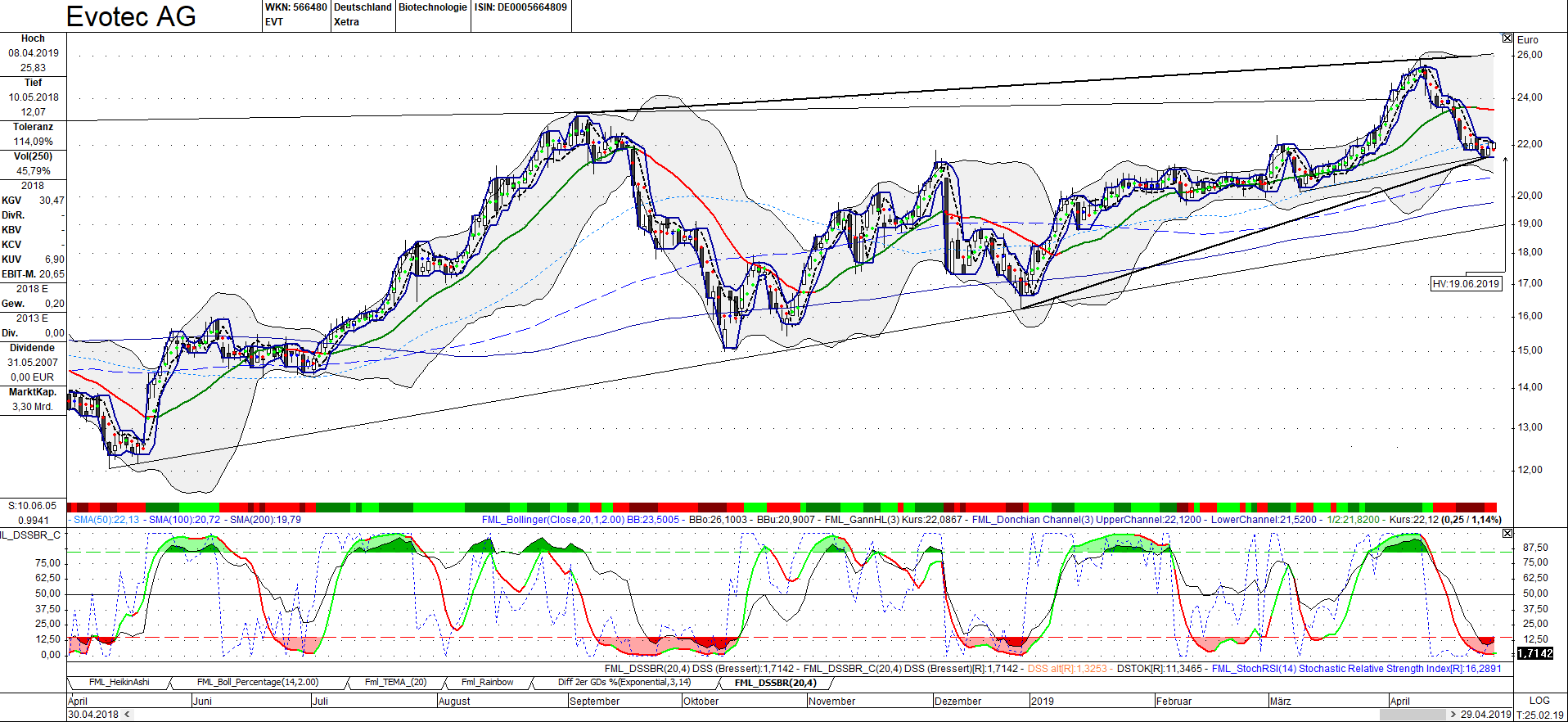Click the Tief header in sidebar
Screen dimensions: 1568x722
point(33,83)
